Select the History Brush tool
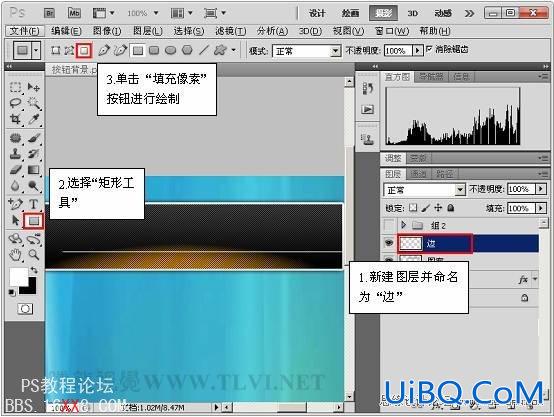 [34, 154]
